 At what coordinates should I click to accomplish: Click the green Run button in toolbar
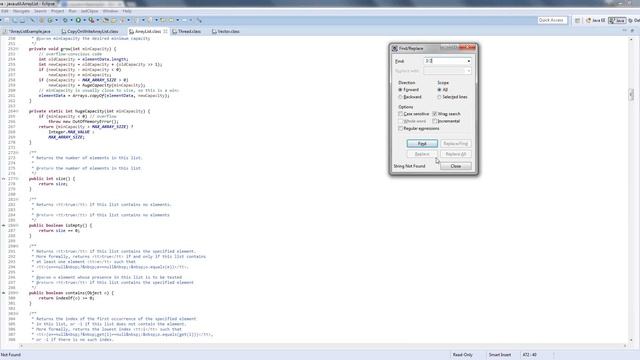78,20
